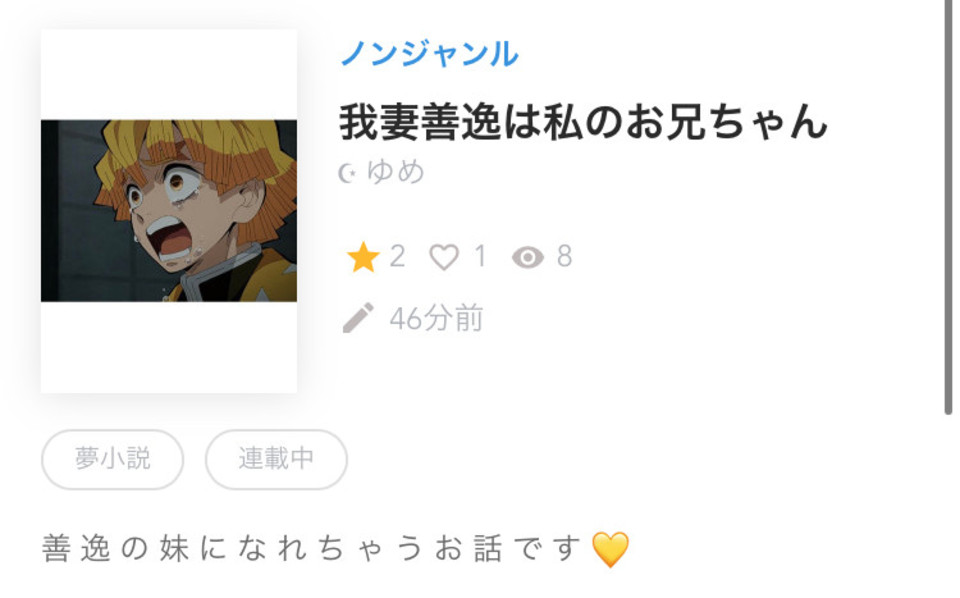The height and width of the screenshot is (598, 960).
Task: Tap the heart like icon
Action: (444, 257)
